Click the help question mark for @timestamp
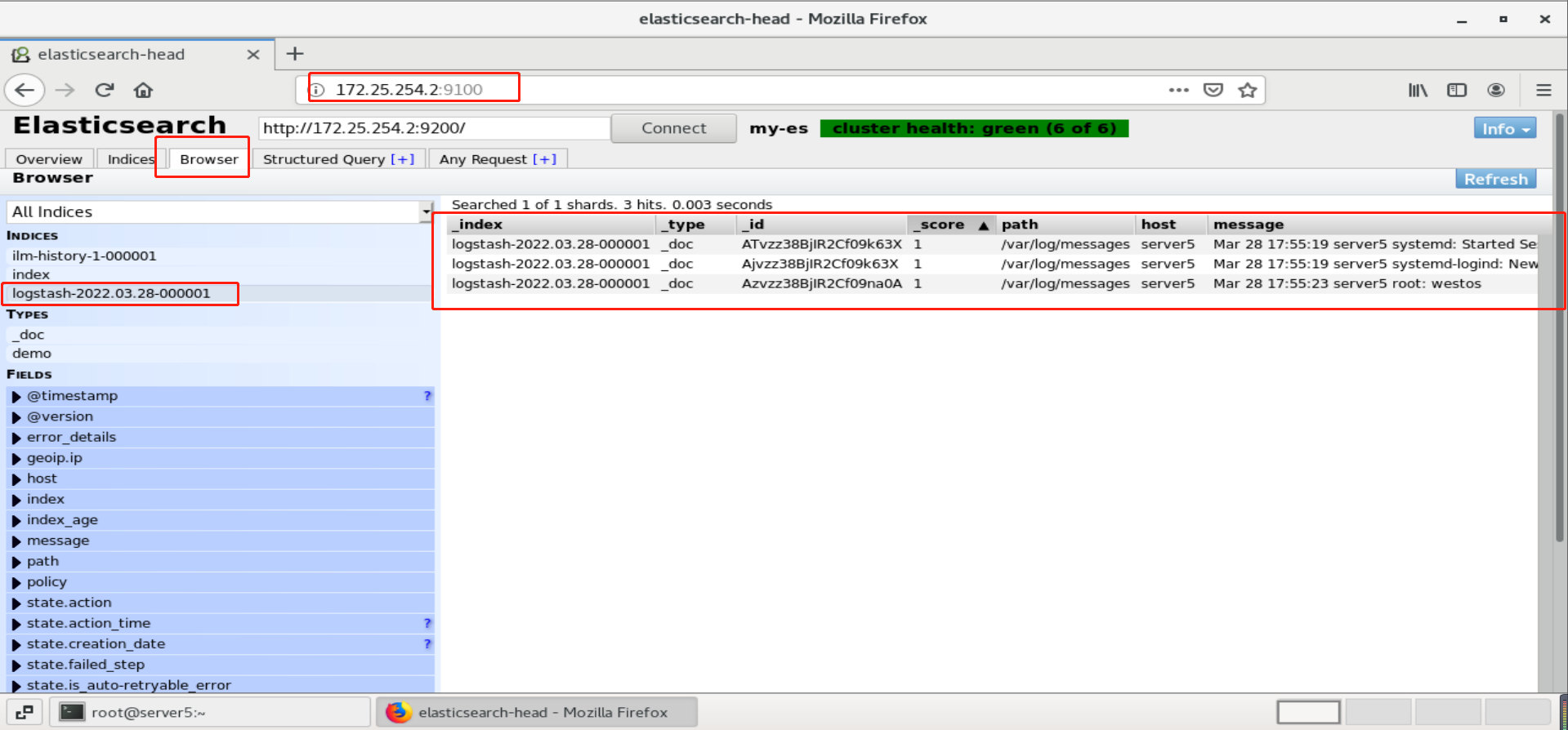This screenshot has height=730, width=1568. click(427, 396)
